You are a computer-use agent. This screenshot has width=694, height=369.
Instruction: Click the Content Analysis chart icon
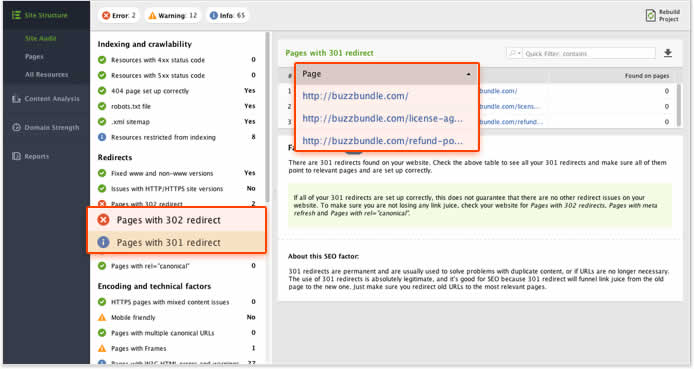pyautogui.click(x=16, y=99)
